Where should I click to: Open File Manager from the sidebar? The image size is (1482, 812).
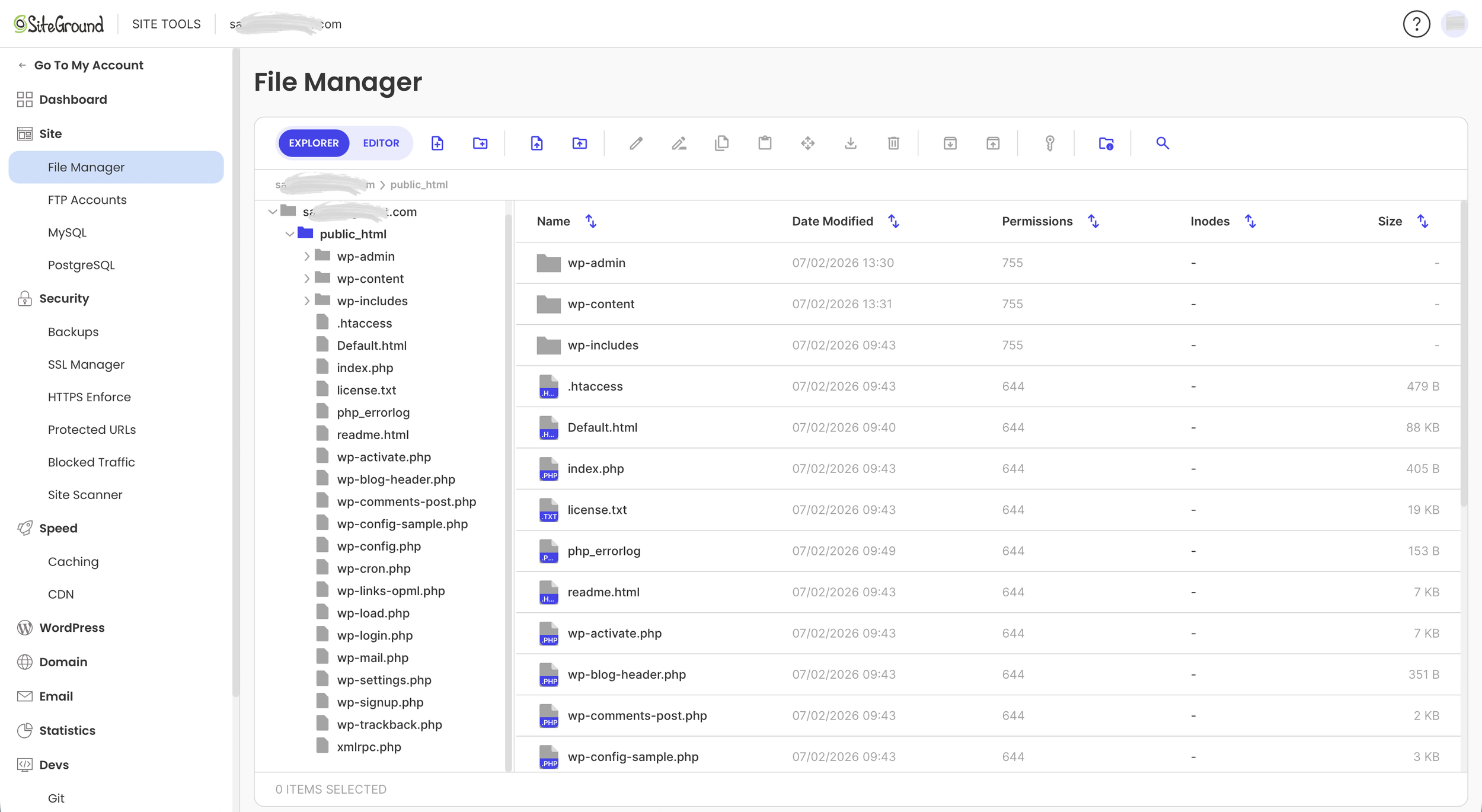tap(87, 167)
